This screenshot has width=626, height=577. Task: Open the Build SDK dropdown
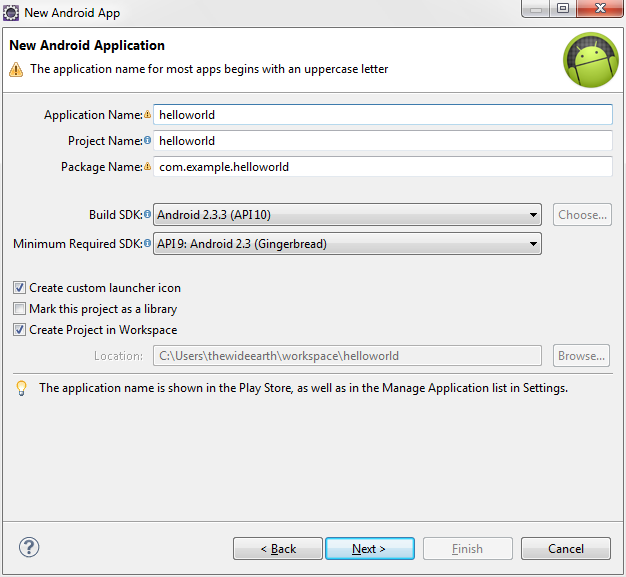[x=347, y=215]
